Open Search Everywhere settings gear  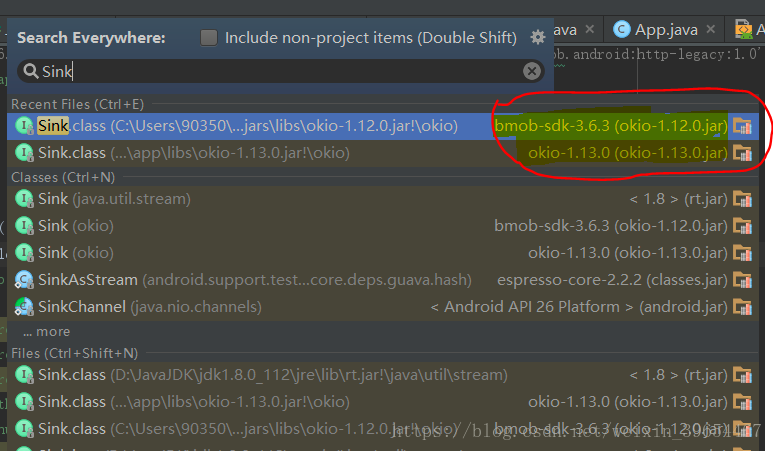click(x=537, y=37)
